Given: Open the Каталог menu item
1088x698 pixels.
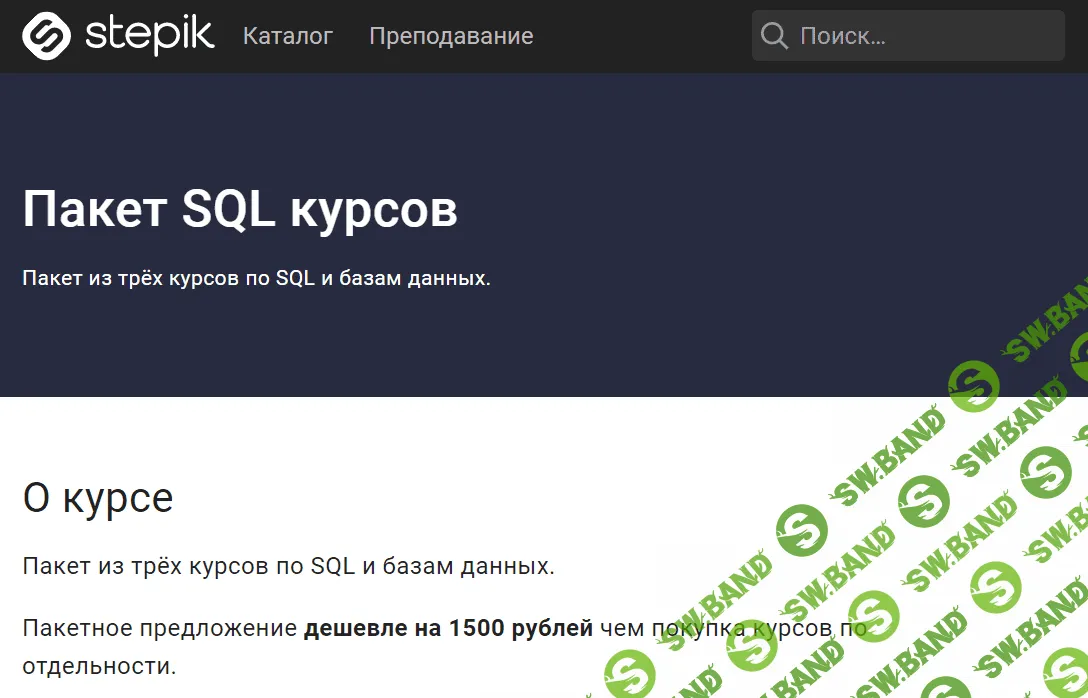Looking at the screenshot, I should [x=287, y=36].
